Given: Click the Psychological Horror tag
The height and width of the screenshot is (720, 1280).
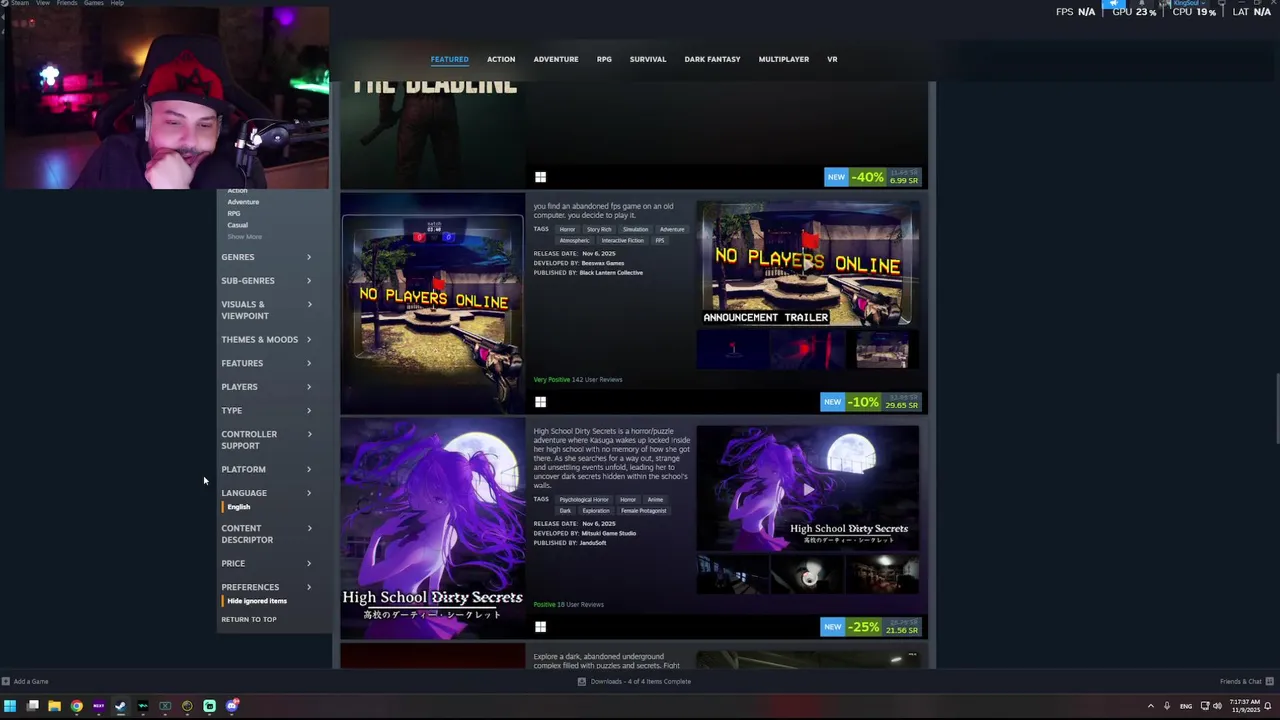Looking at the screenshot, I should click(x=584, y=499).
